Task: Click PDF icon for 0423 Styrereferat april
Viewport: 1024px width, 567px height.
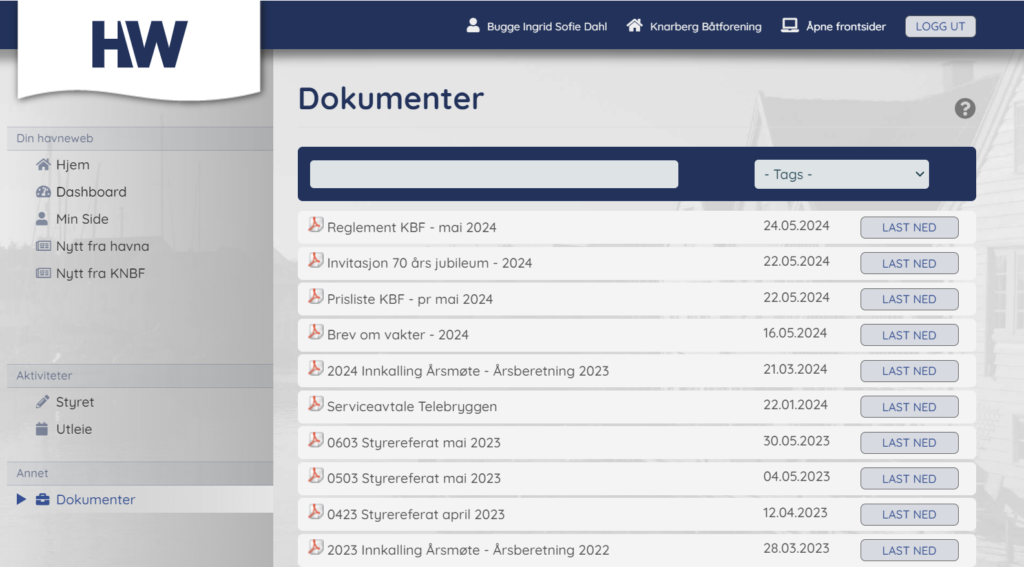Action: tap(315, 512)
